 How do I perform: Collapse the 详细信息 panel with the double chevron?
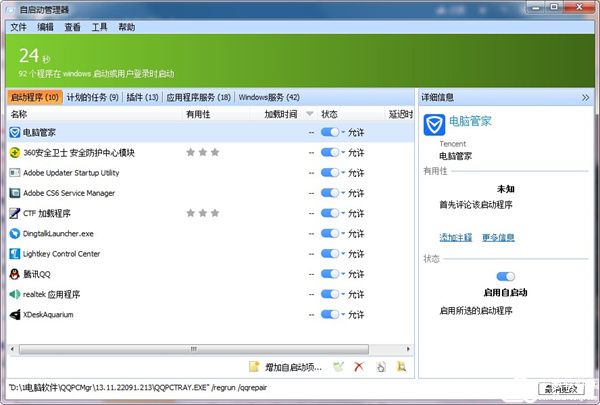(585, 98)
